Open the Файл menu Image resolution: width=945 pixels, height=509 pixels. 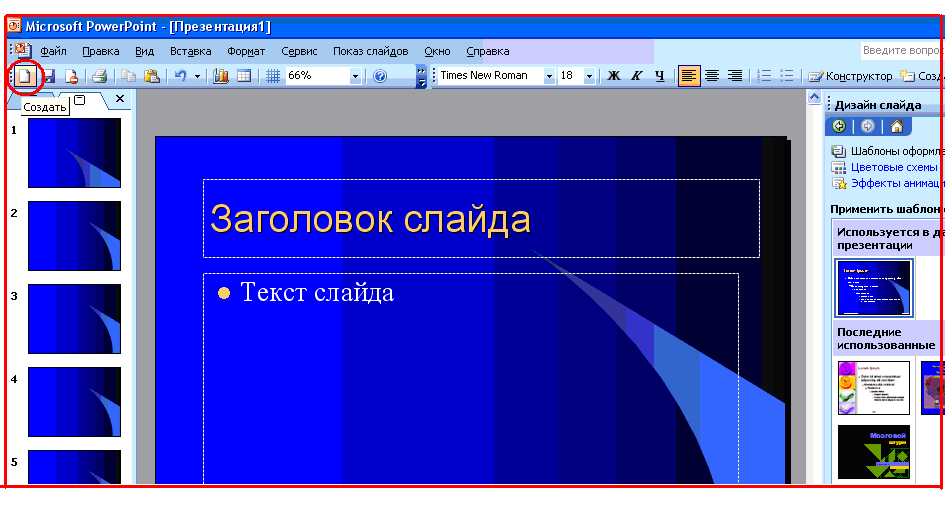[x=53, y=51]
